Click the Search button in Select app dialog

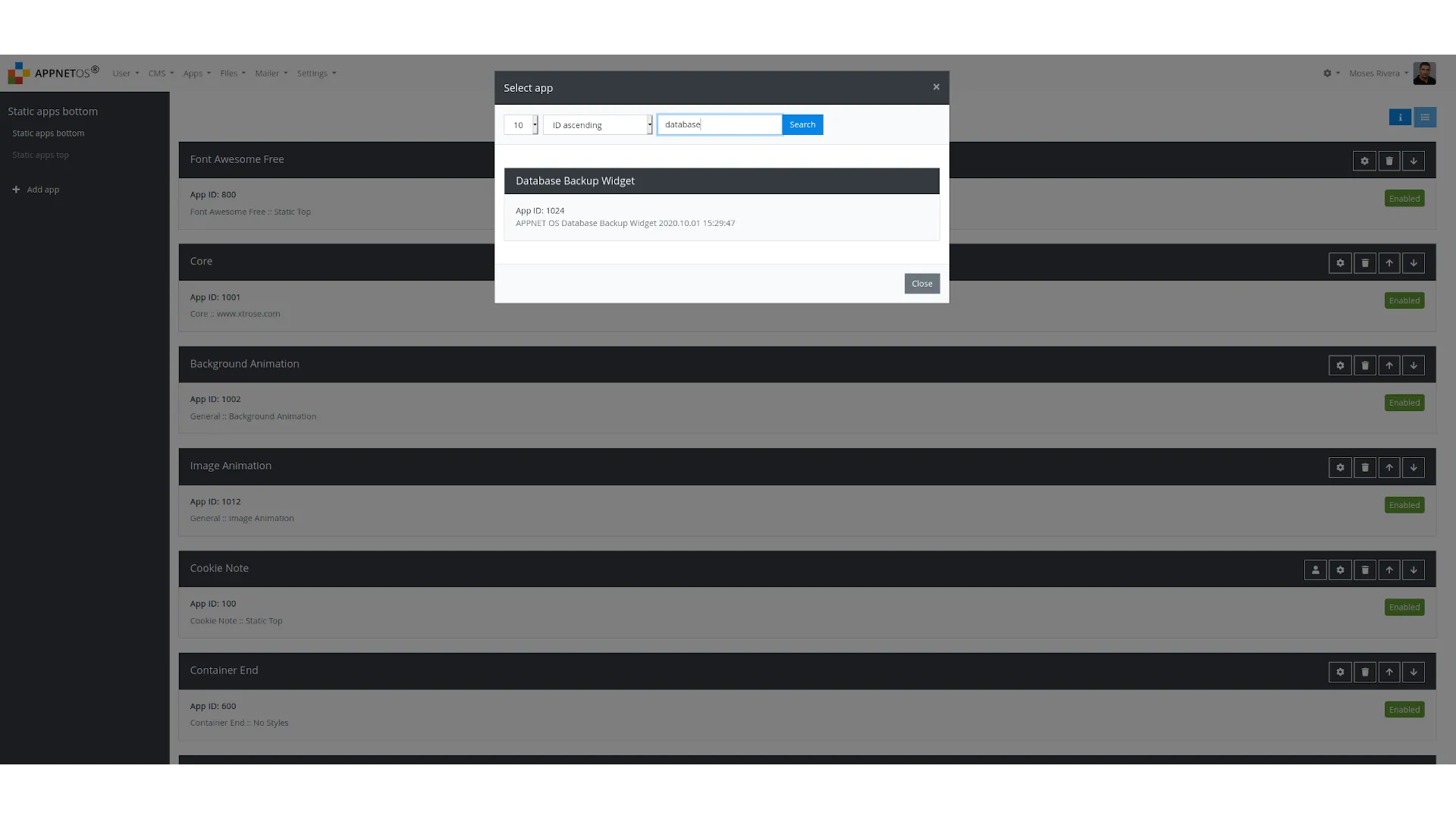click(x=802, y=124)
